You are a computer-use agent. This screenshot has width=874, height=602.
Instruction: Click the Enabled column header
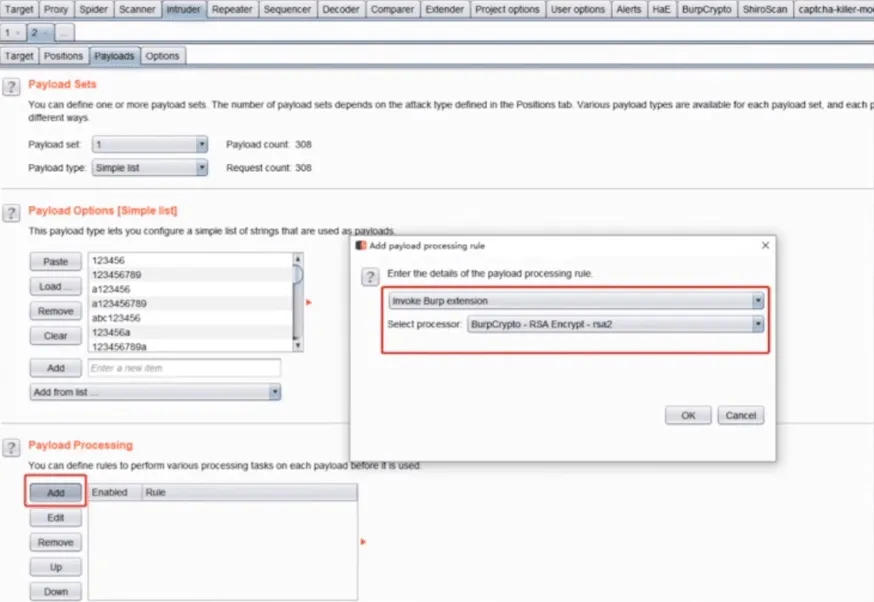115,492
